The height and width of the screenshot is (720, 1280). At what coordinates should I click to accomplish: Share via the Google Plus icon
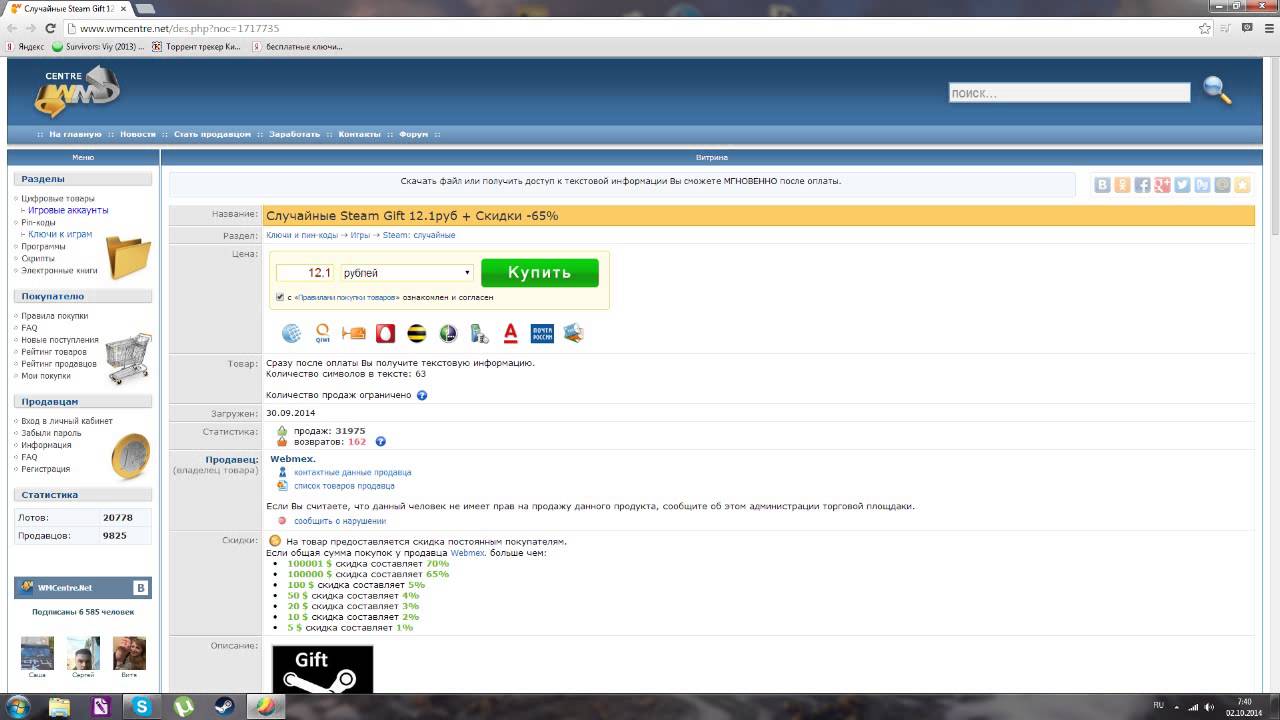1162,185
